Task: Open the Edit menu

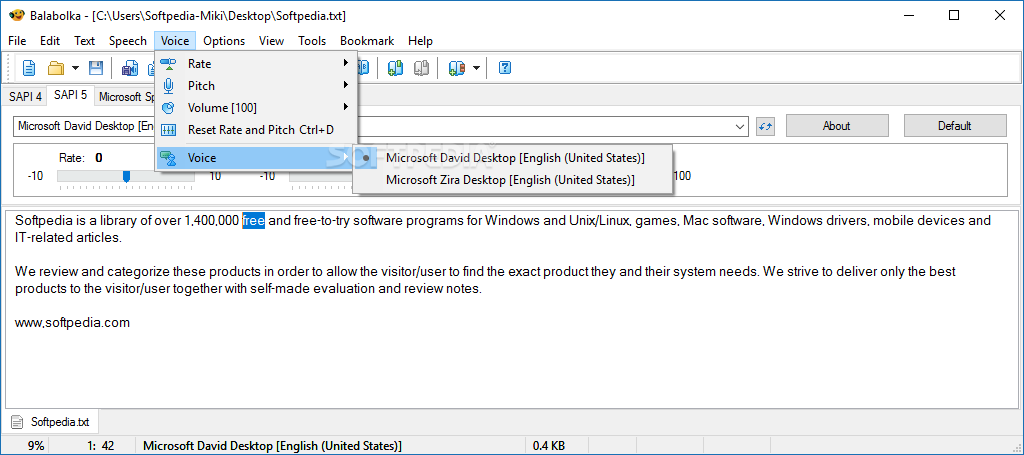Action: coord(50,40)
